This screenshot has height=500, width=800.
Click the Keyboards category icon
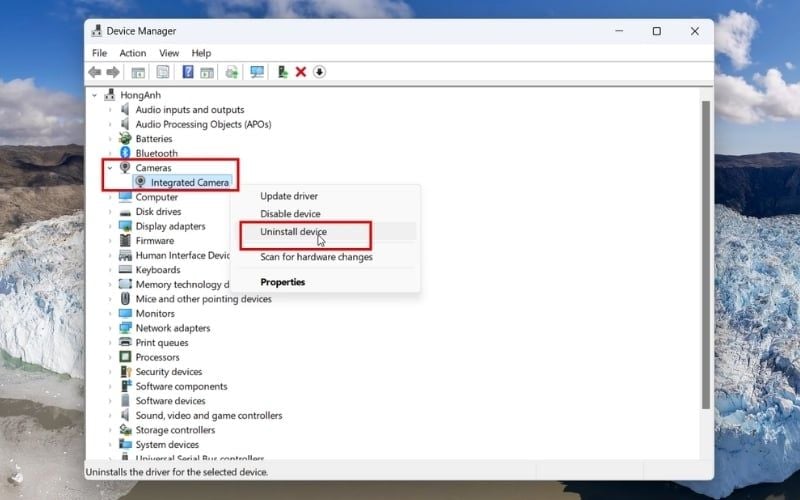pos(125,269)
